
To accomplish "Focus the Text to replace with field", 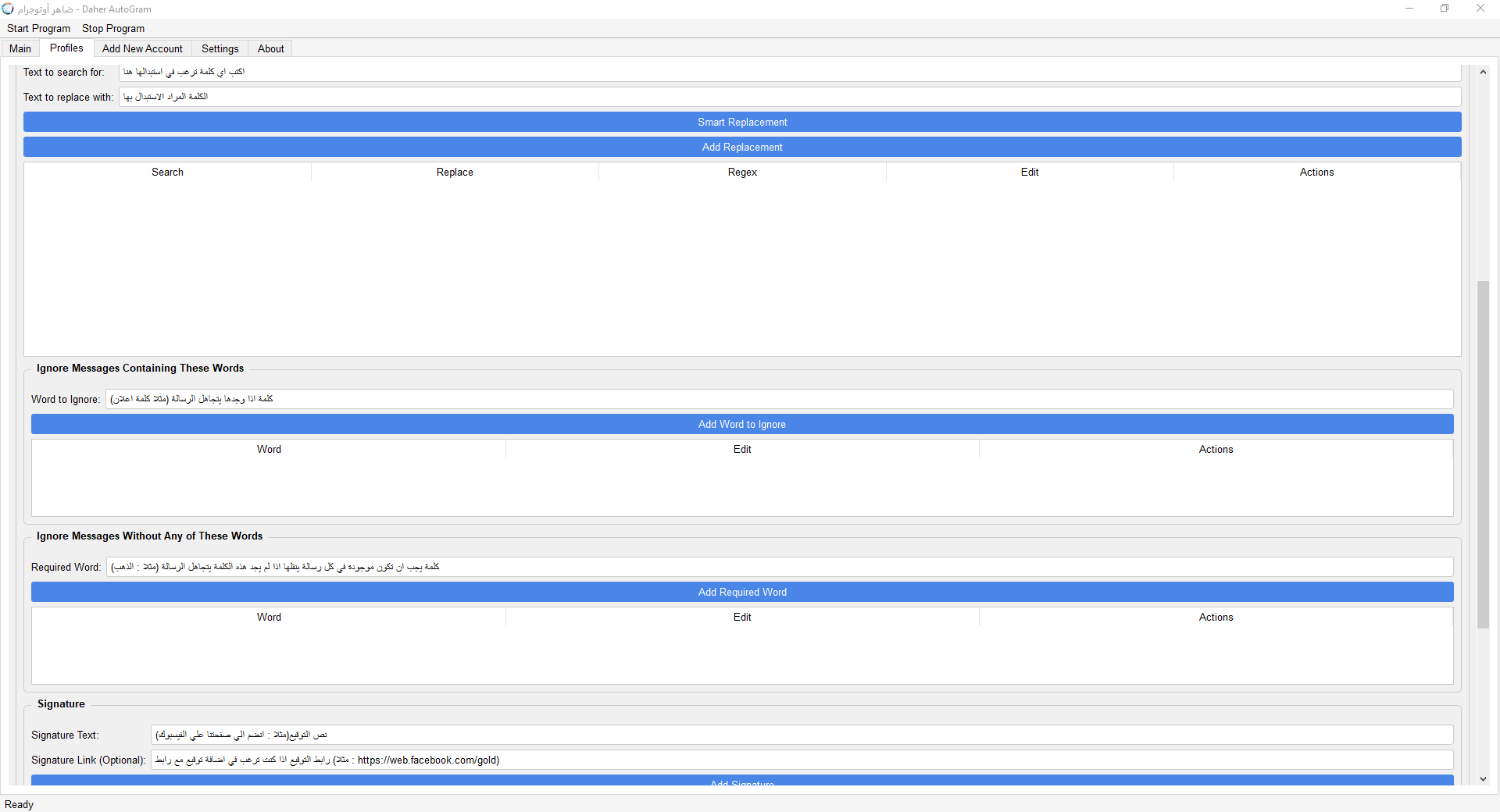I will [x=789, y=97].
